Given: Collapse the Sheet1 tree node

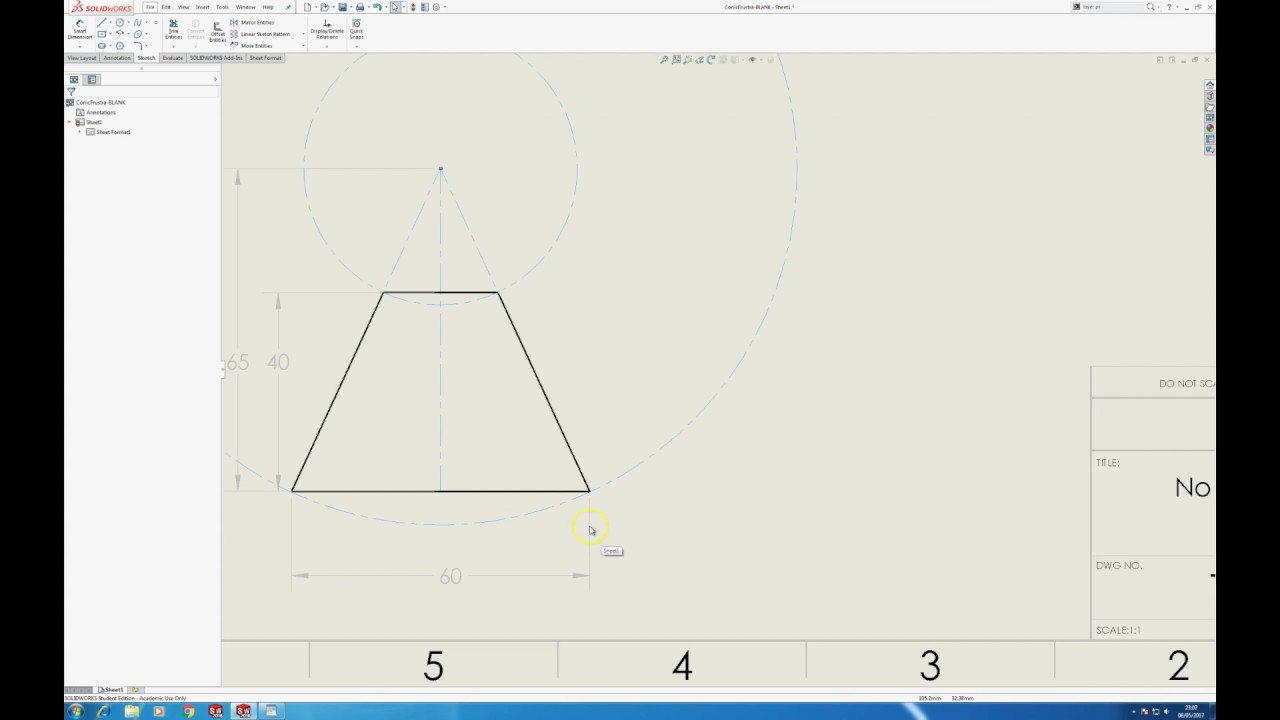Looking at the screenshot, I should (x=69, y=122).
